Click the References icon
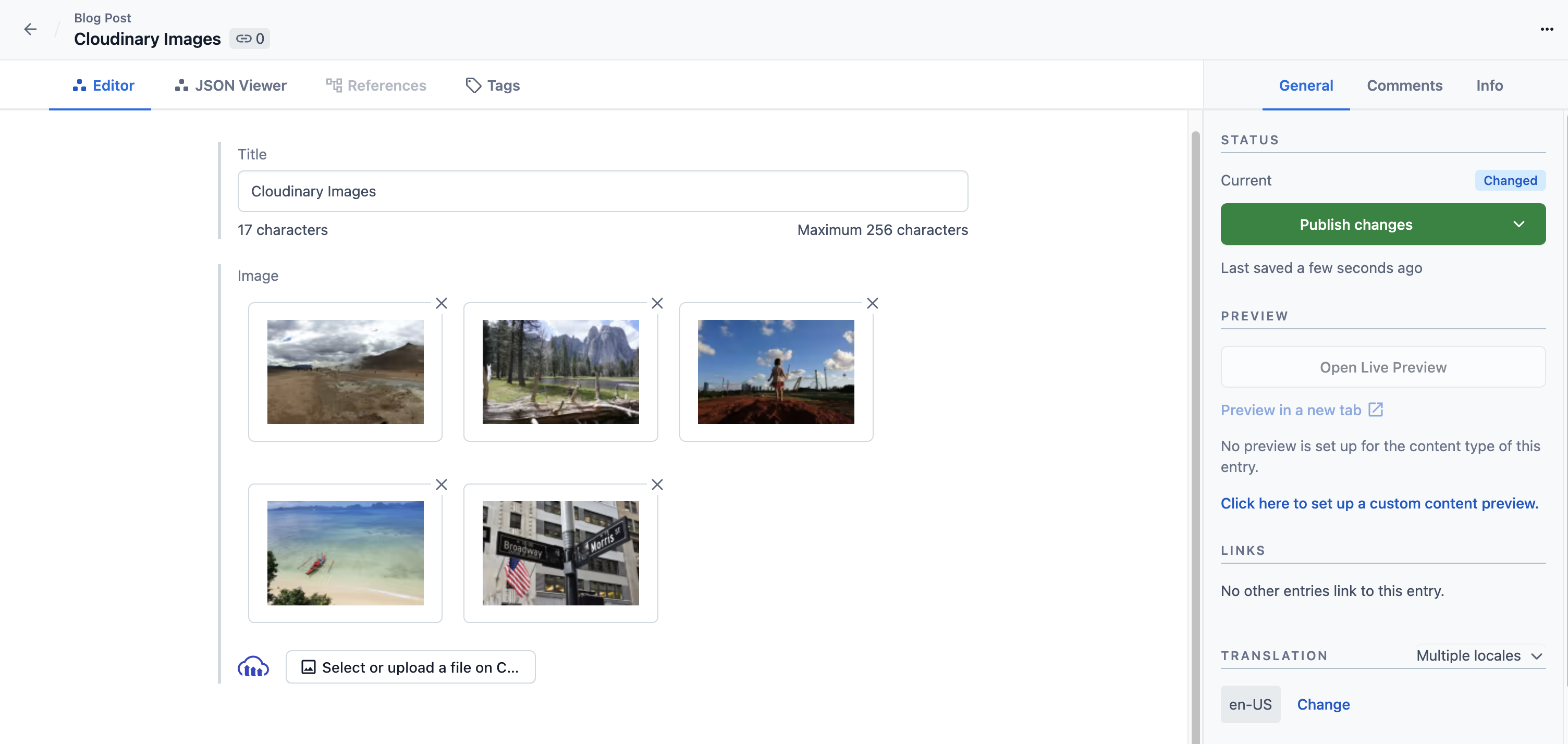Screen dimensions: 1568x744 (x=333, y=84)
